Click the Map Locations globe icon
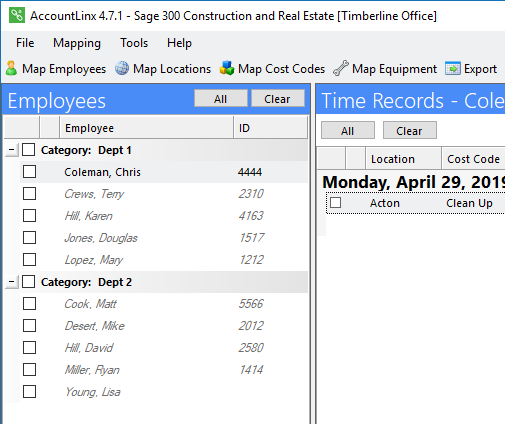The height and width of the screenshot is (424, 505). pos(122,68)
